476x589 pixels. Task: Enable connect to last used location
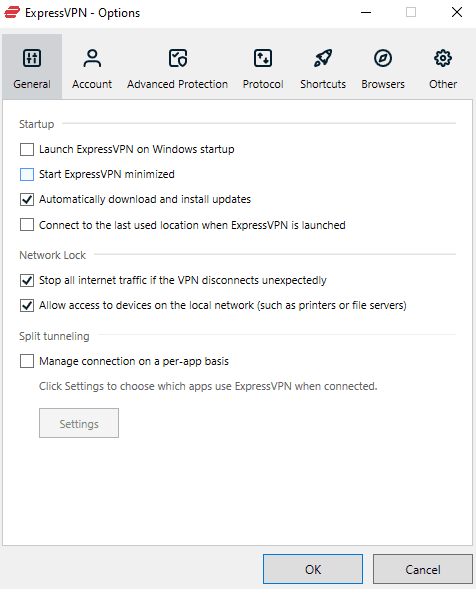[x=27, y=225]
